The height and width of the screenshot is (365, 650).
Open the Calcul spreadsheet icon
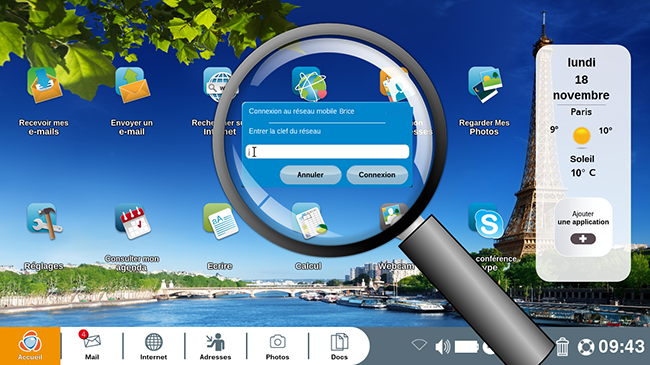tap(309, 221)
